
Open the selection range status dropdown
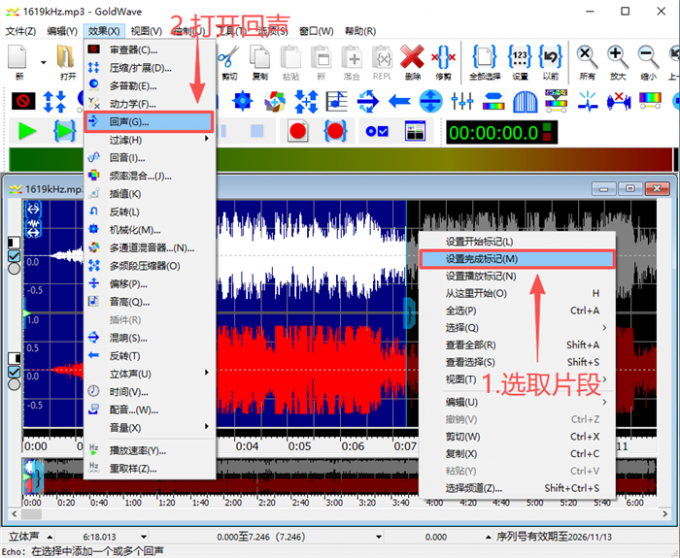[379, 537]
